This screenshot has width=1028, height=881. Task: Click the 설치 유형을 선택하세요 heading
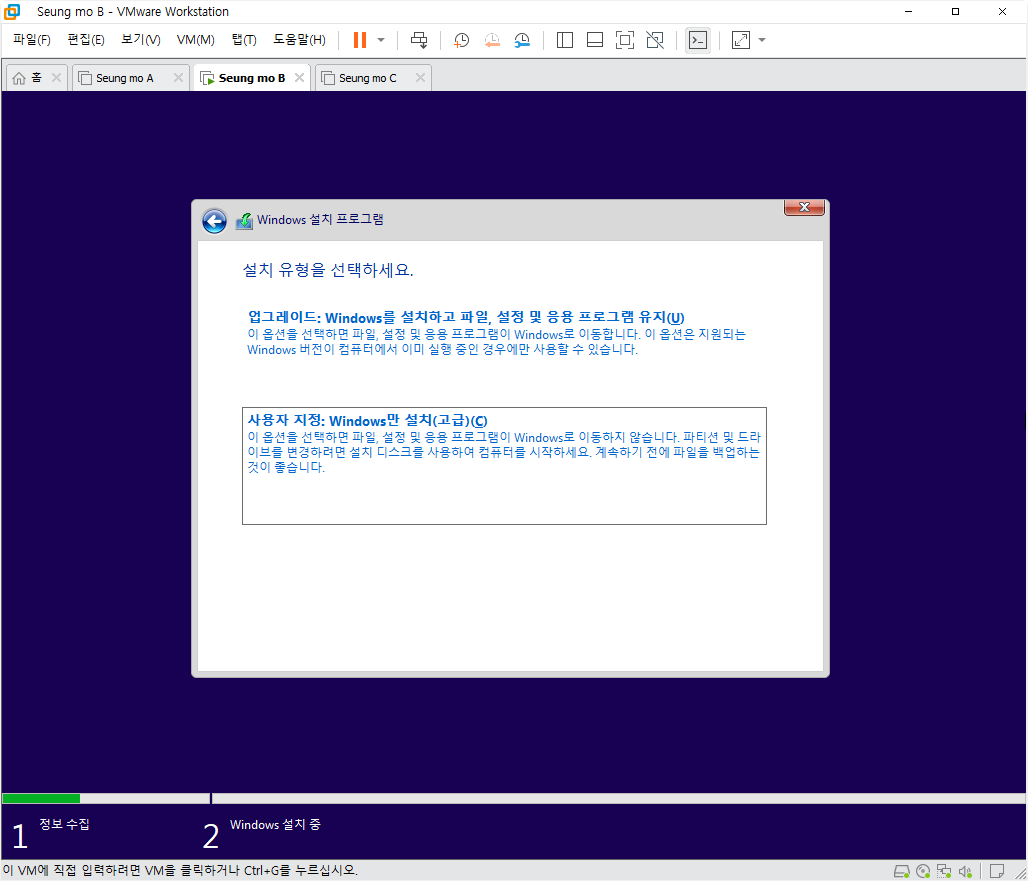[328, 270]
